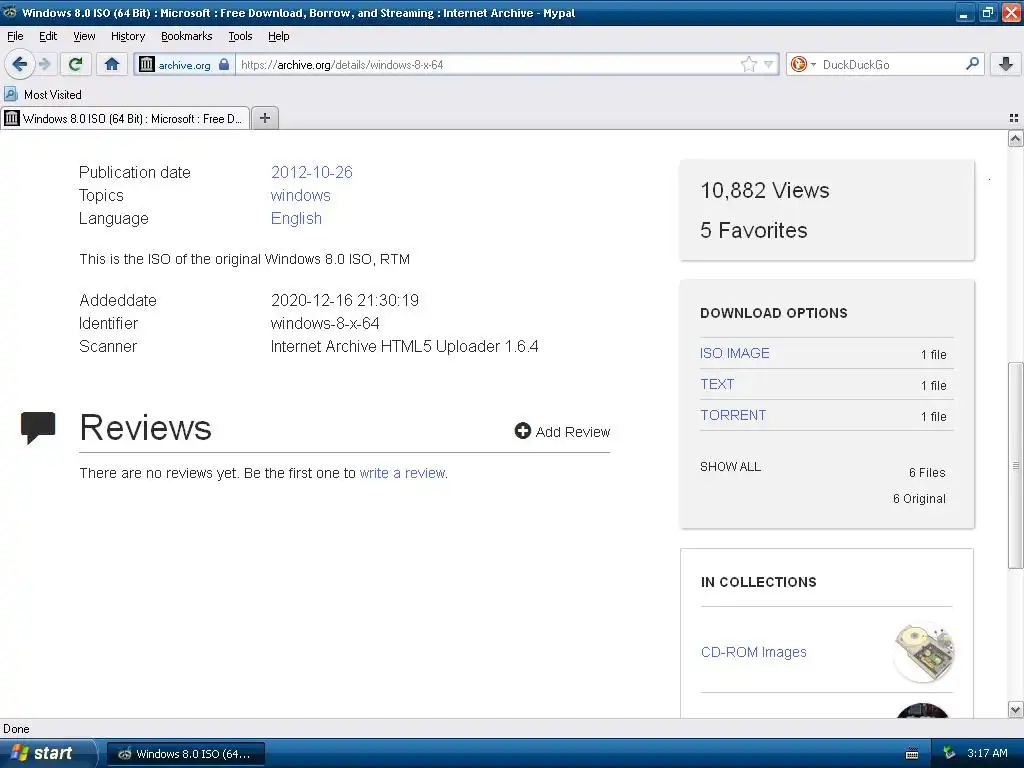Open the windows topic link
The height and width of the screenshot is (768, 1024).
coord(300,195)
